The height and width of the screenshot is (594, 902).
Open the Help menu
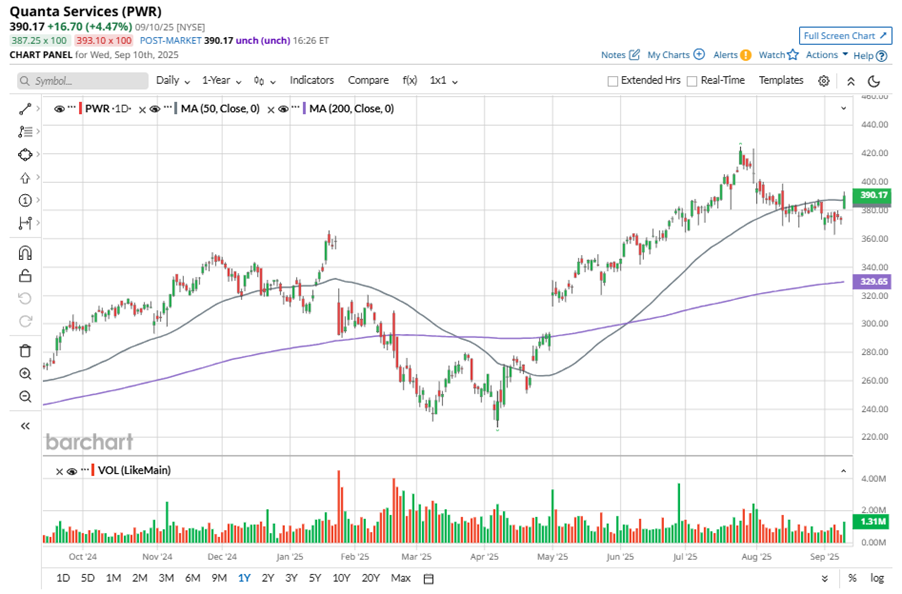[x=870, y=56]
